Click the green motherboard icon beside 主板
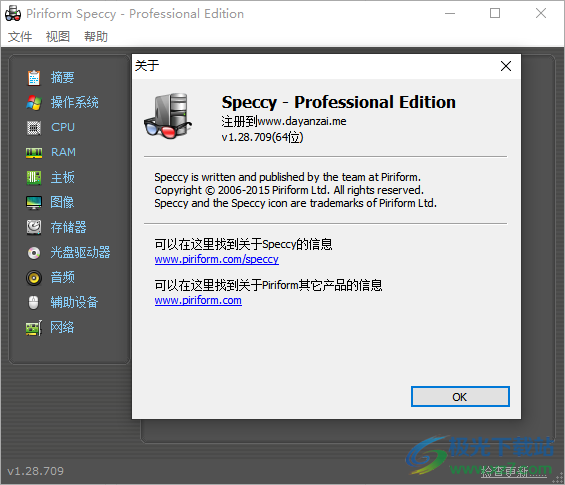This screenshot has height=485, width=565. pyautogui.click(x=34, y=178)
